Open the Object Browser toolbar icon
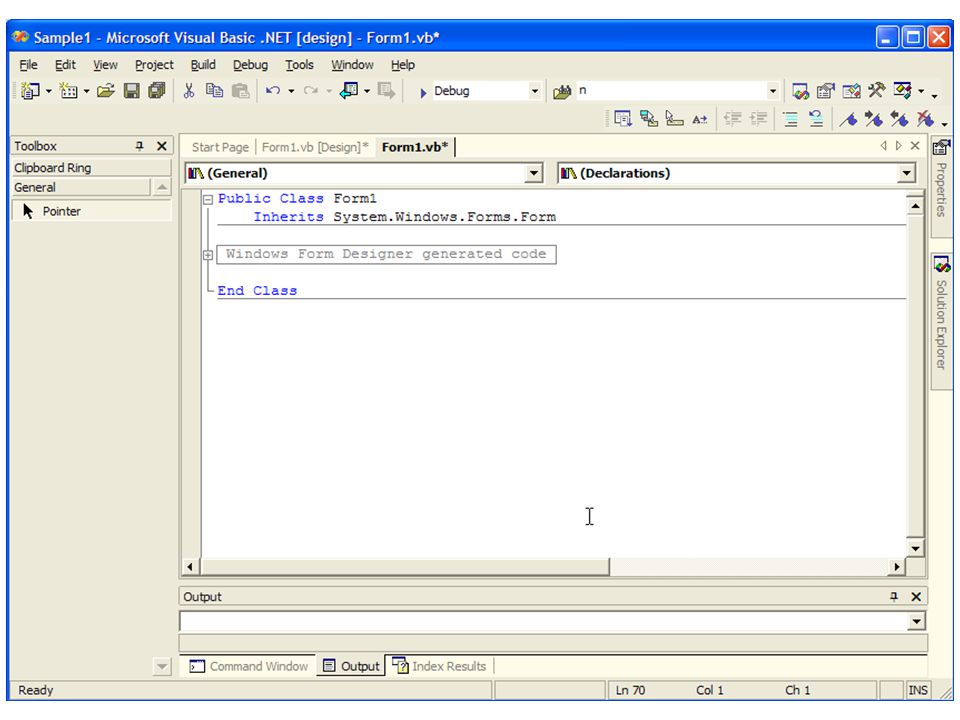 [851, 91]
